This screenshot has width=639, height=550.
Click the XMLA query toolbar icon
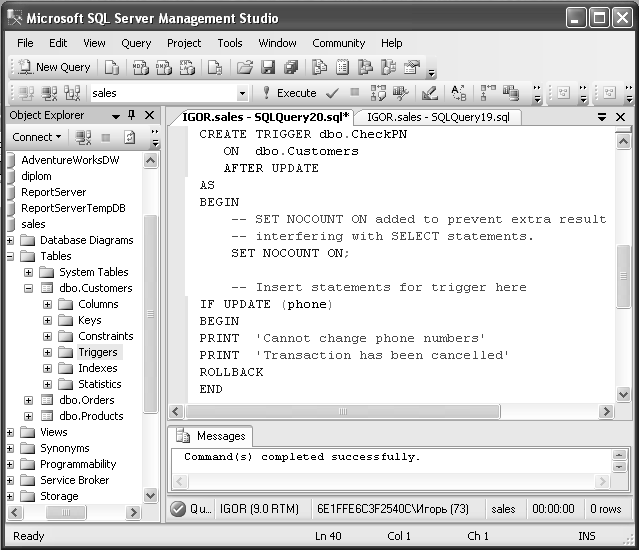coord(187,67)
